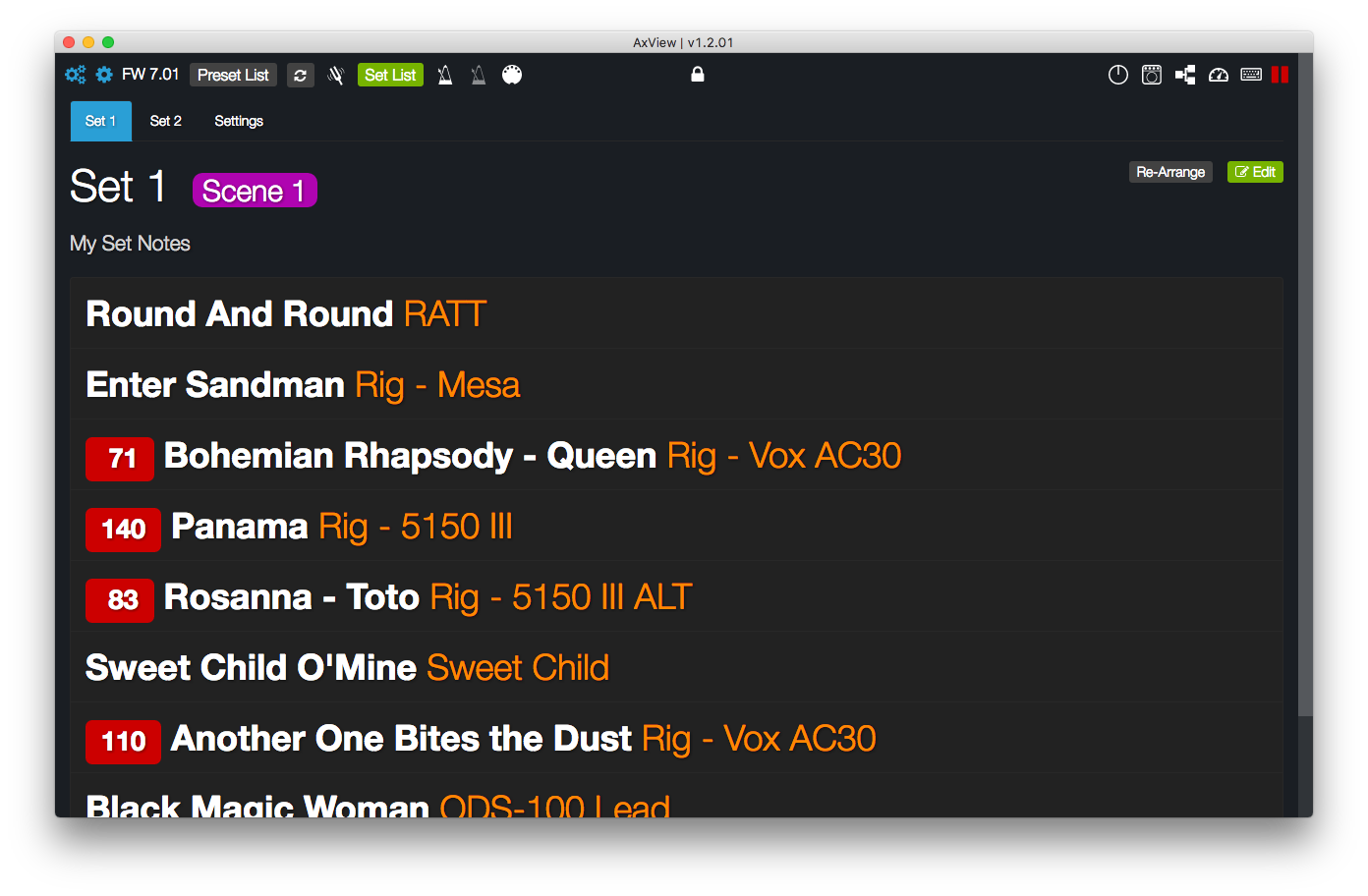Click the multiple-gears settings icon
The width and height of the screenshot is (1368, 896).
pos(75,75)
